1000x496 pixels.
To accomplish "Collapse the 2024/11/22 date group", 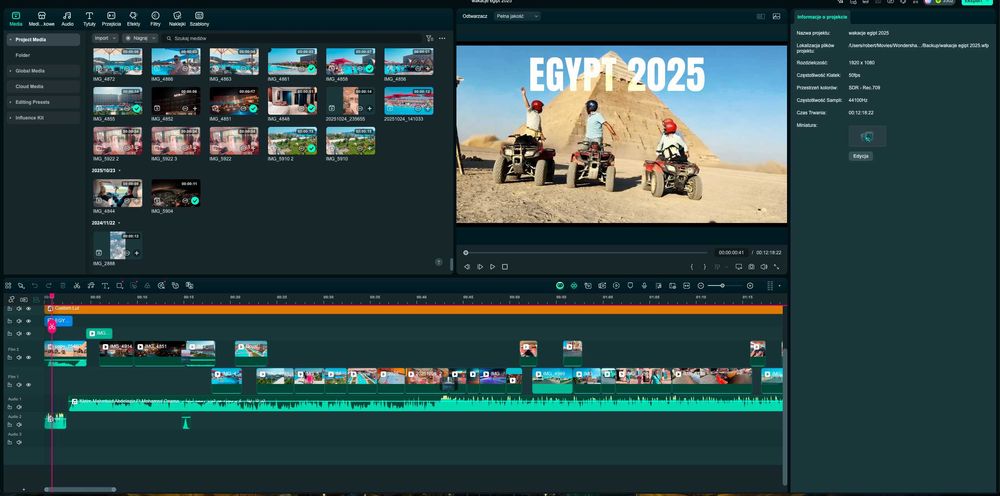I will (119, 223).
